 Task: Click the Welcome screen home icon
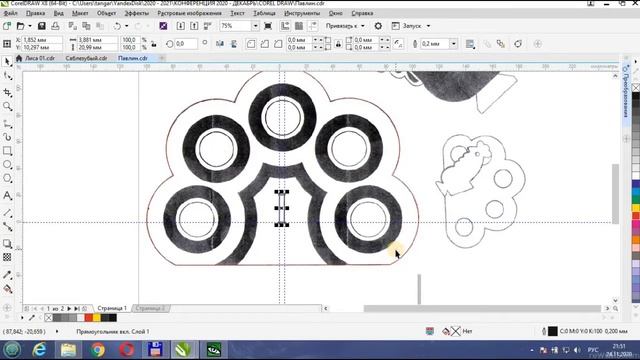tap(19, 58)
